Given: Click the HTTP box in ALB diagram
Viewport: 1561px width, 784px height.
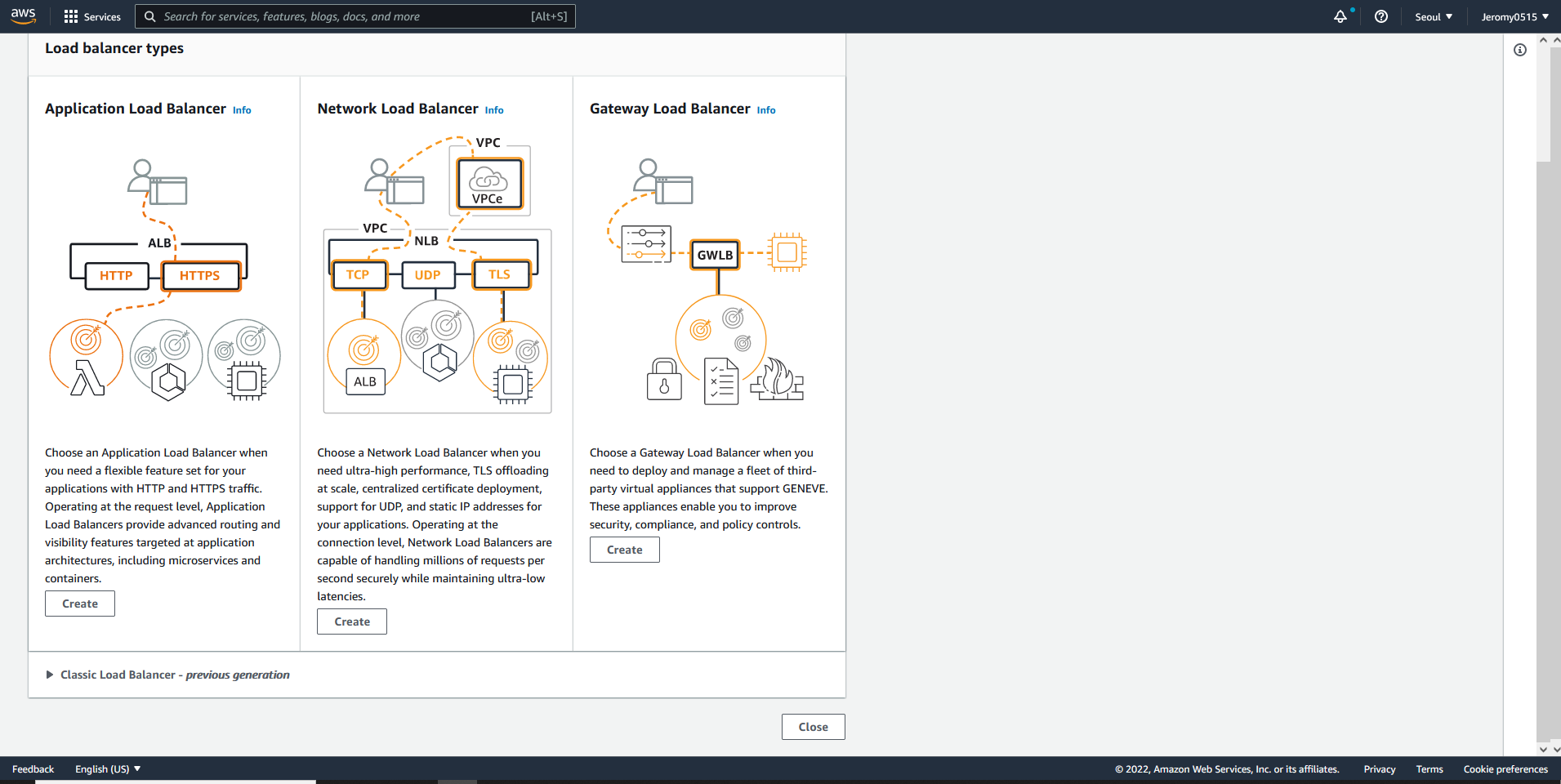Looking at the screenshot, I should pyautogui.click(x=117, y=276).
